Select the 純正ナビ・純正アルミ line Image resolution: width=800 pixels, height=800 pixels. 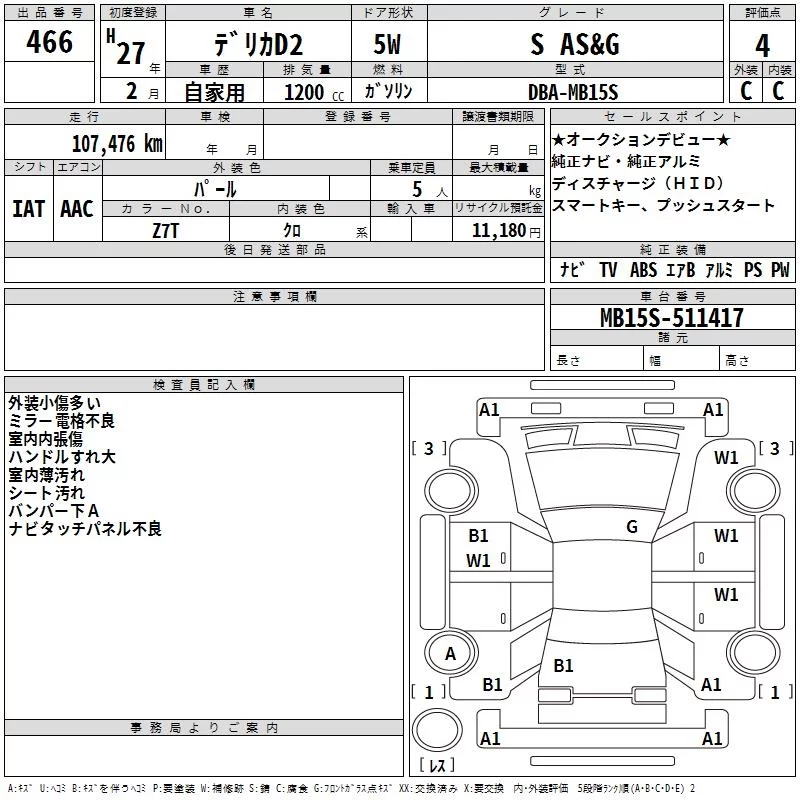pyautogui.click(x=626, y=161)
